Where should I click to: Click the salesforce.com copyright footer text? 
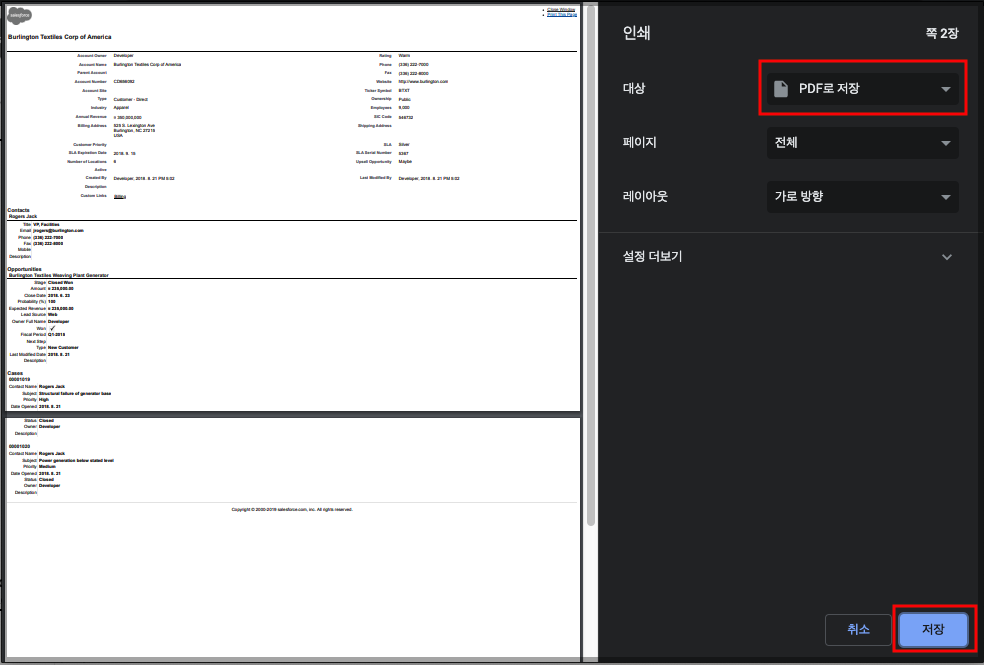click(x=292, y=509)
